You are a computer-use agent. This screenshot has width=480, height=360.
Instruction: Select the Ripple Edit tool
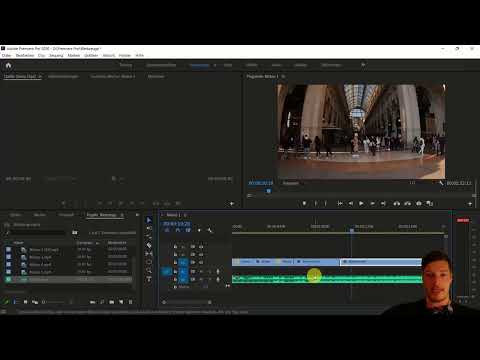tap(149, 237)
